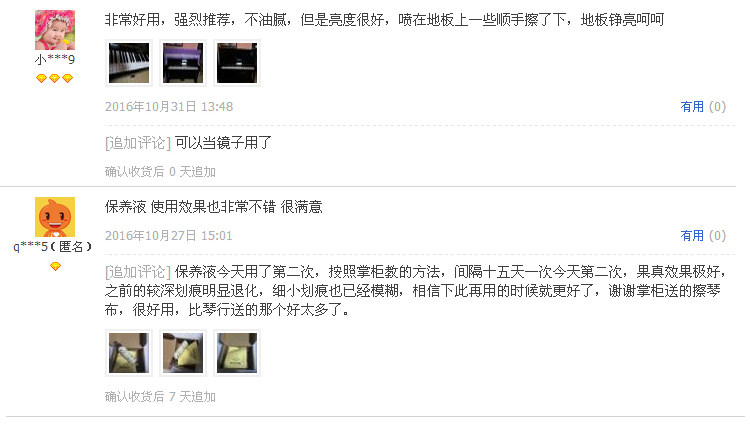Click the orange mascot avatar of user q***5
The height and width of the screenshot is (430, 750).
tap(55, 217)
